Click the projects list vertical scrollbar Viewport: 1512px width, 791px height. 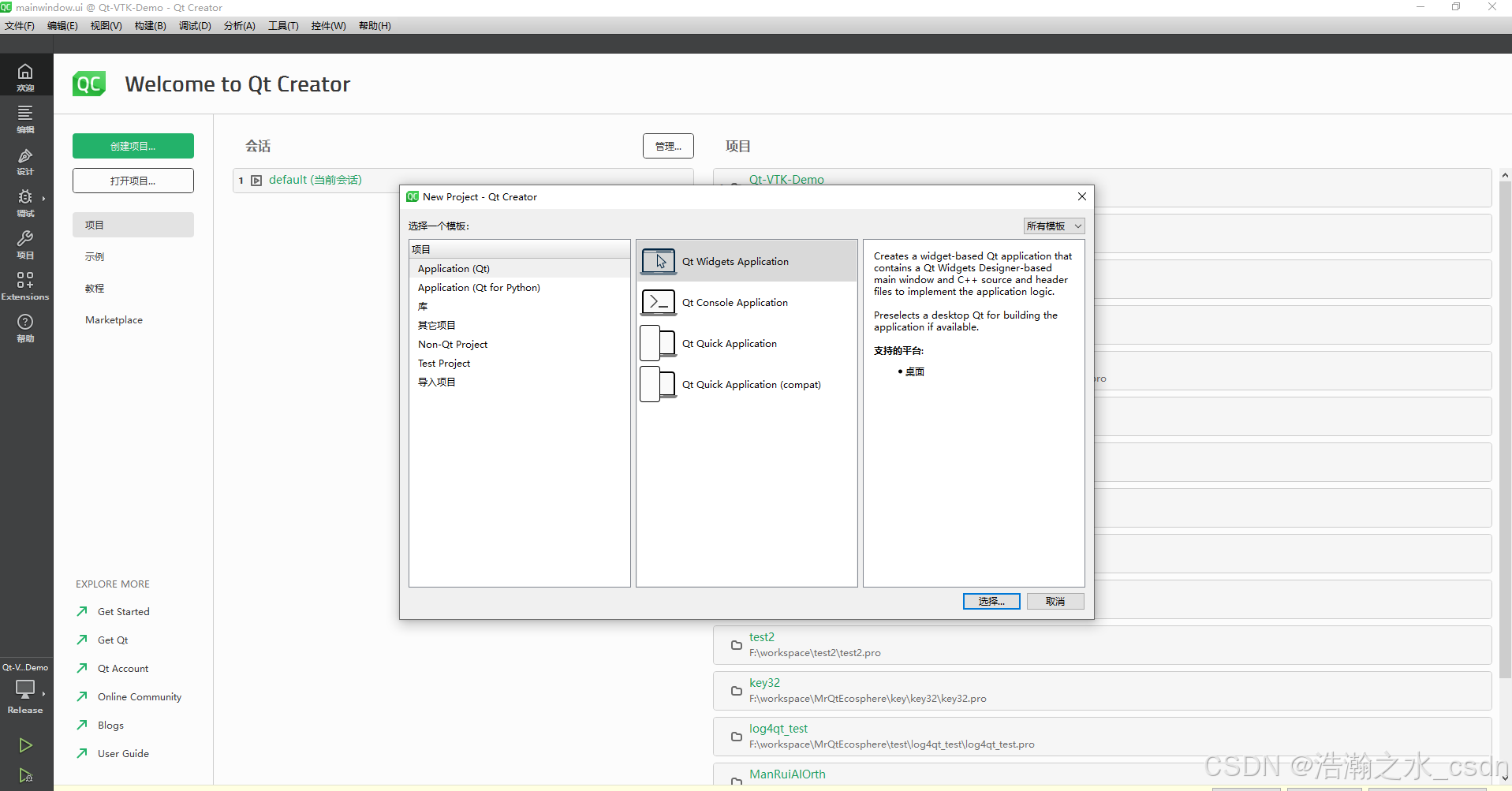pyautogui.click(x=1505, y=430)
